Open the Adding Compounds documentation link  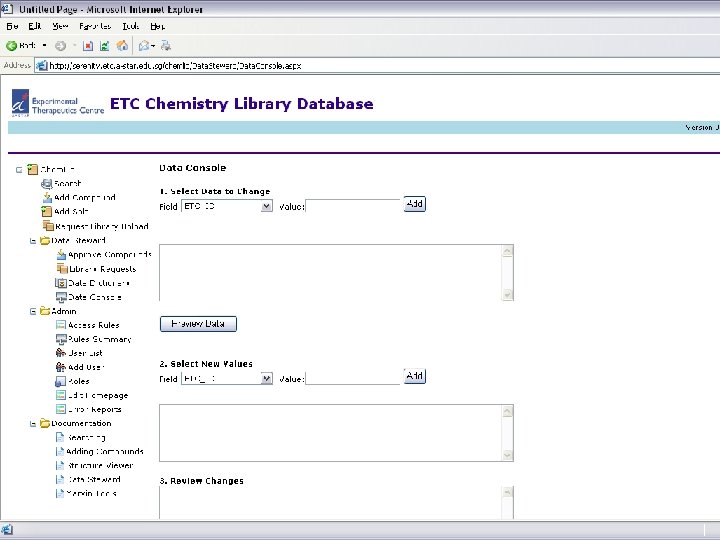(x=105, y=451)
